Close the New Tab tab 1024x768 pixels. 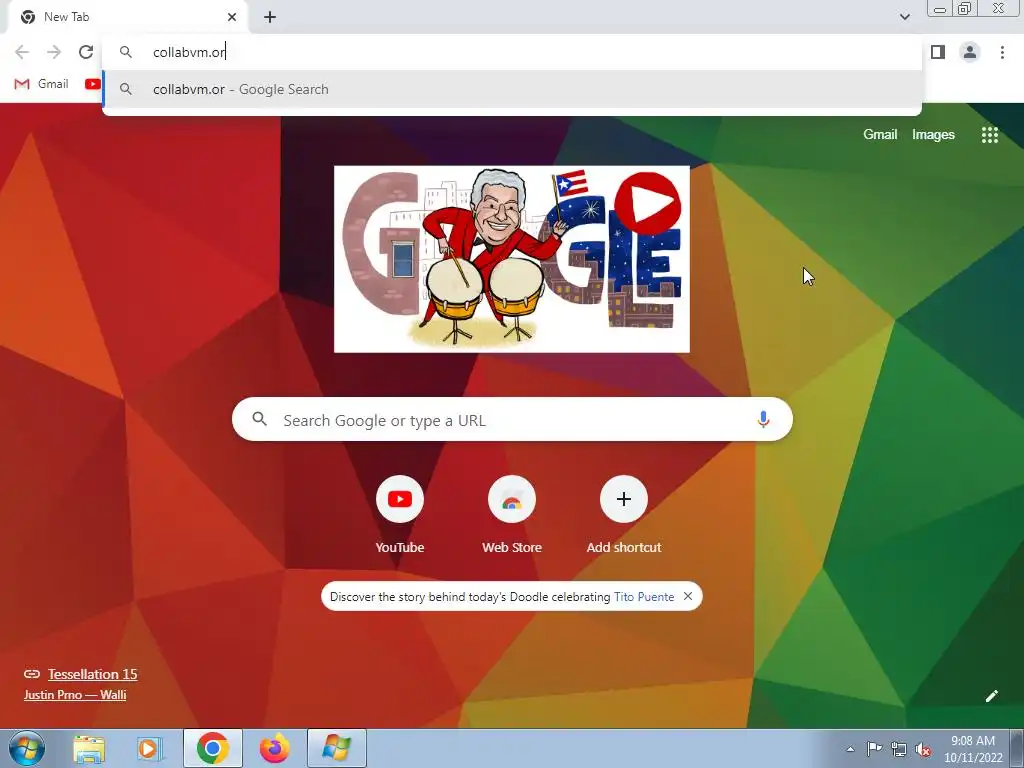coord(232,17)
